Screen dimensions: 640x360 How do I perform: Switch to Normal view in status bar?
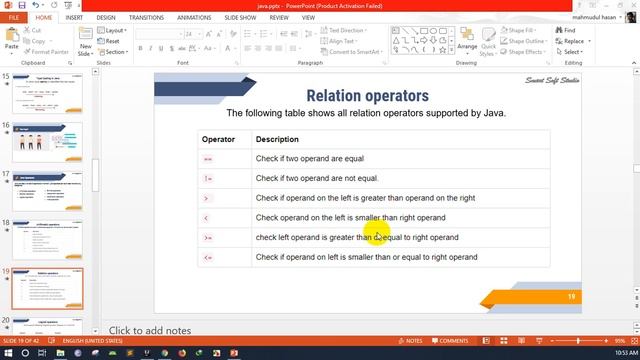pyautogui.click(x=486, y=341)
